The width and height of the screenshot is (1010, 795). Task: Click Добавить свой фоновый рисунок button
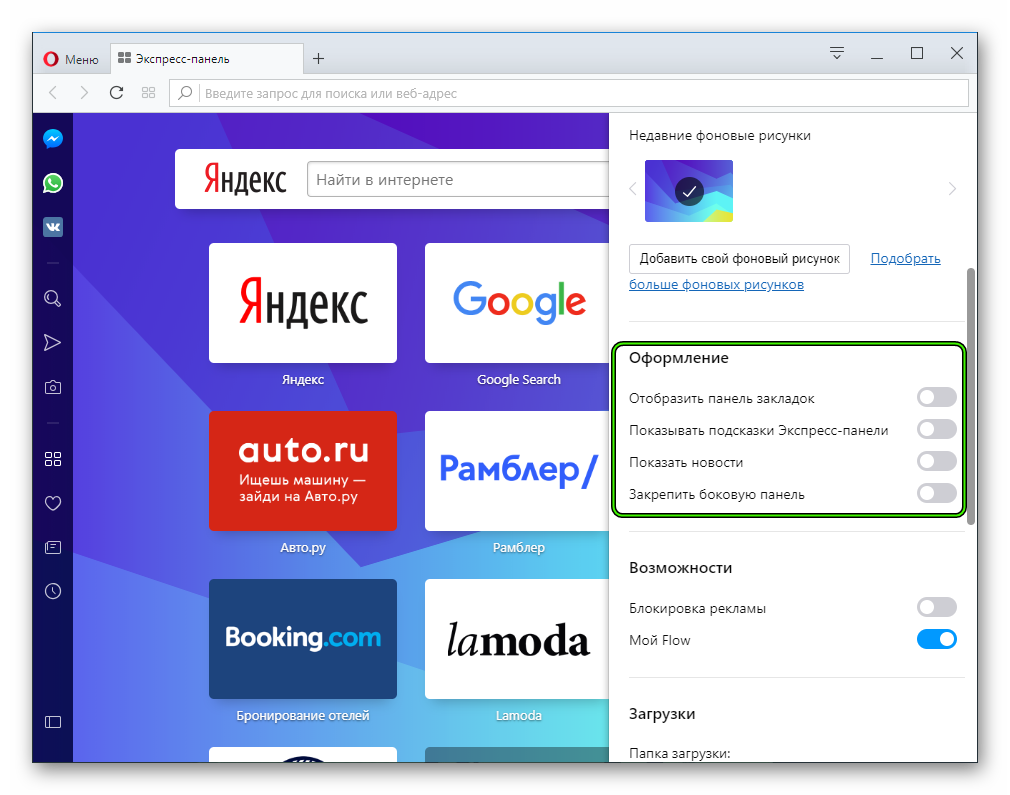[739, 259]
